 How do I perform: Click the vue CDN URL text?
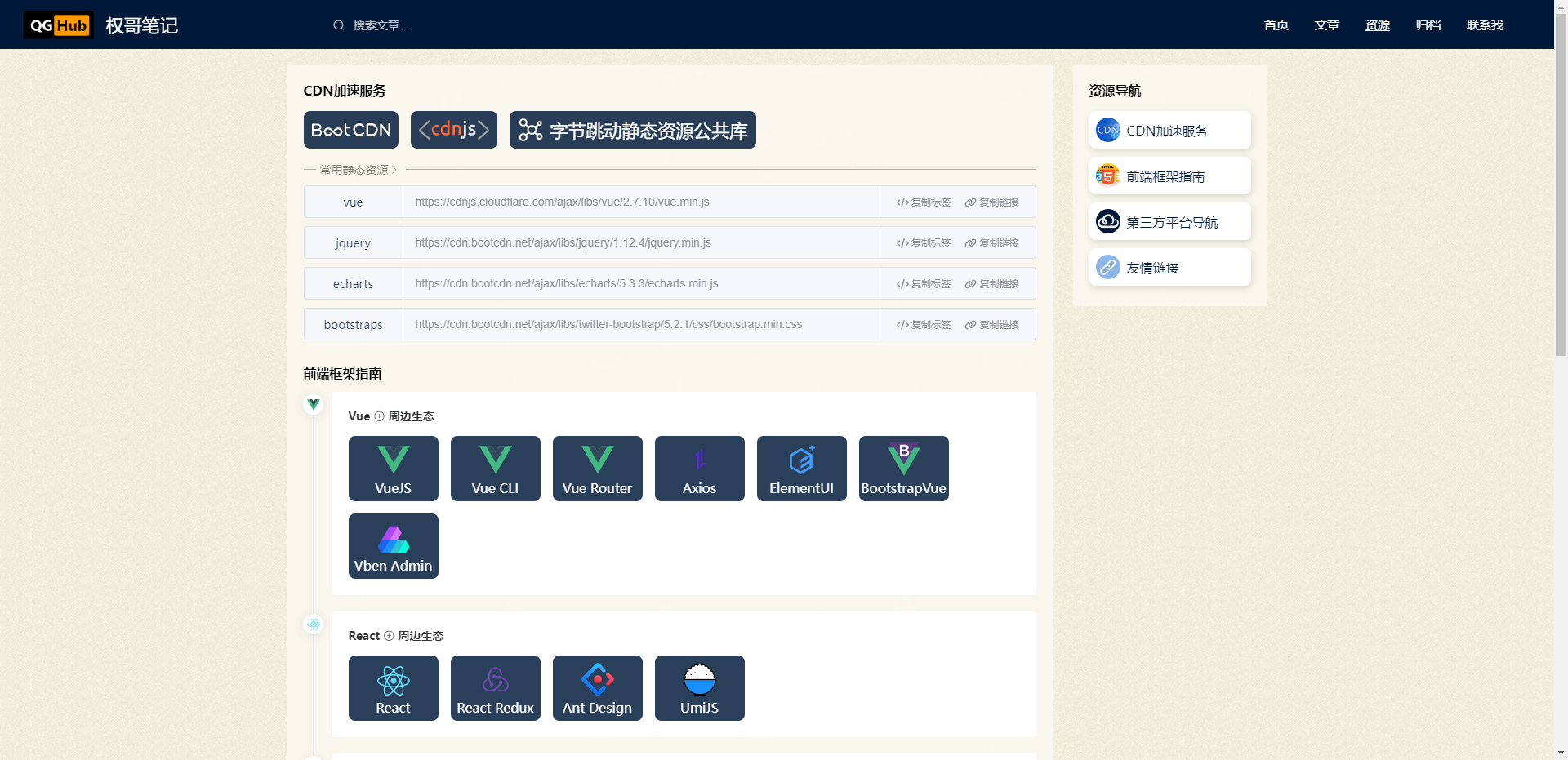(562, 202)
